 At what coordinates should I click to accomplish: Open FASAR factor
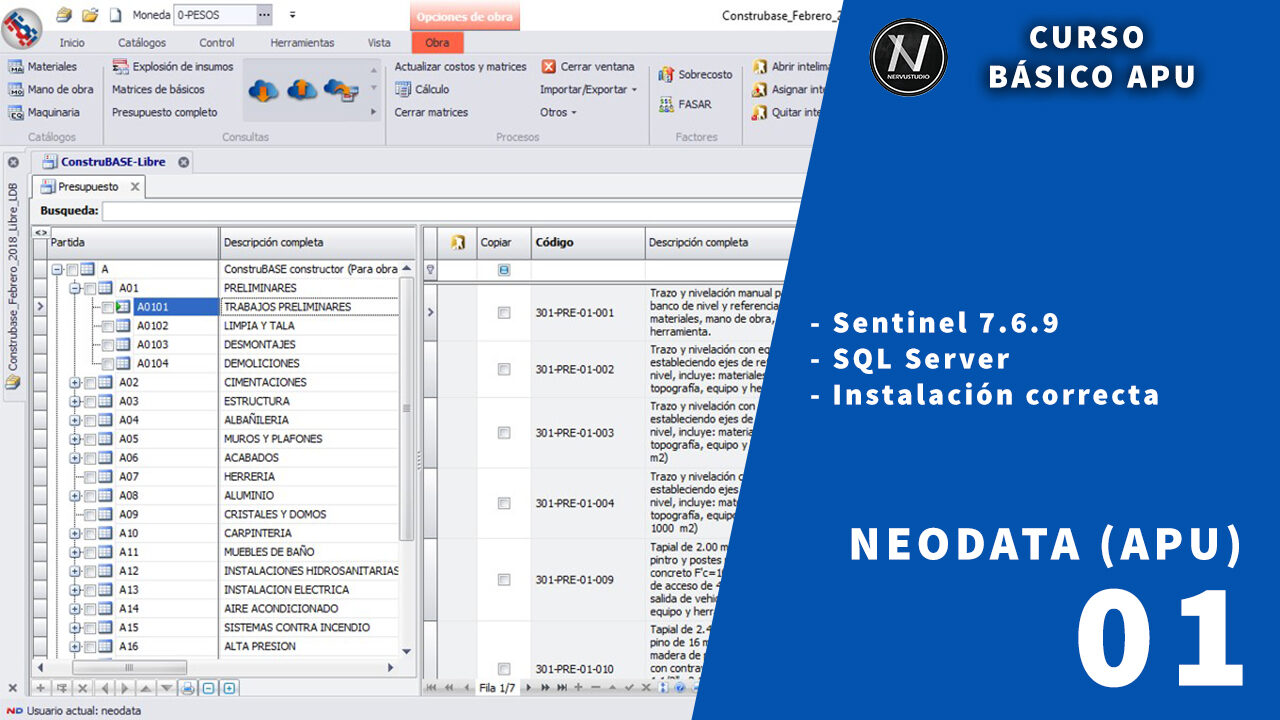pyautogui.click(x=685, y=104)
